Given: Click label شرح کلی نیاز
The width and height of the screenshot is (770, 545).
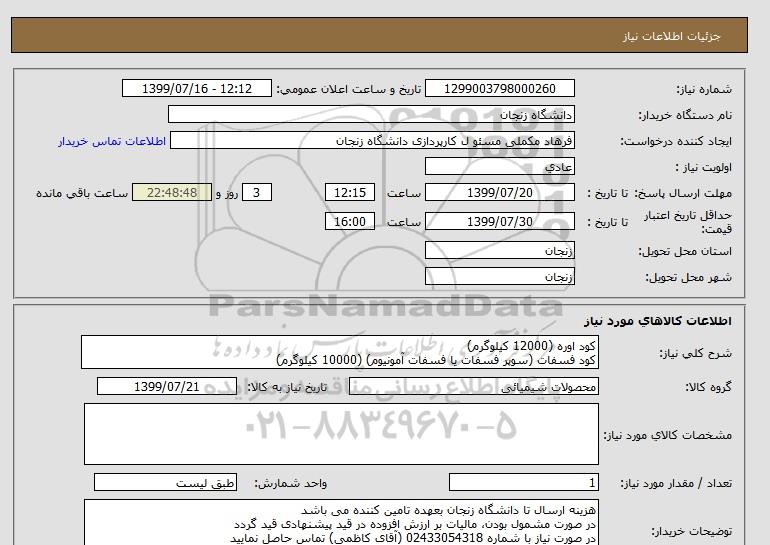Looking at the screenshot, I should [695, 353].
